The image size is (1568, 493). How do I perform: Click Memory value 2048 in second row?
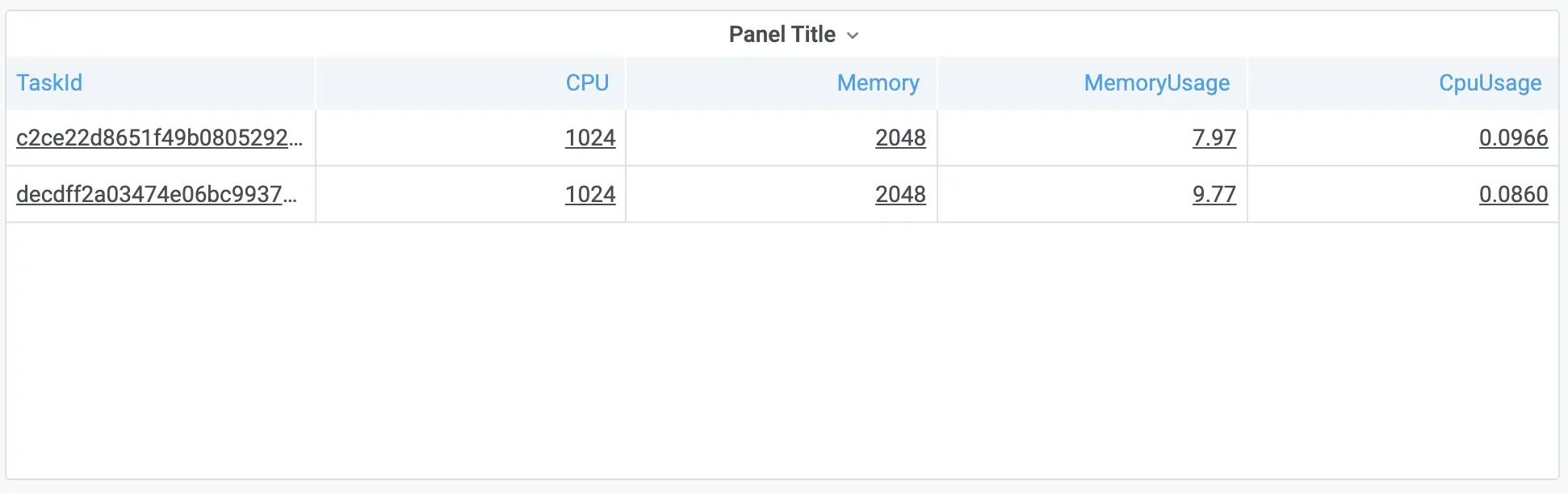[x=900, y=194]
